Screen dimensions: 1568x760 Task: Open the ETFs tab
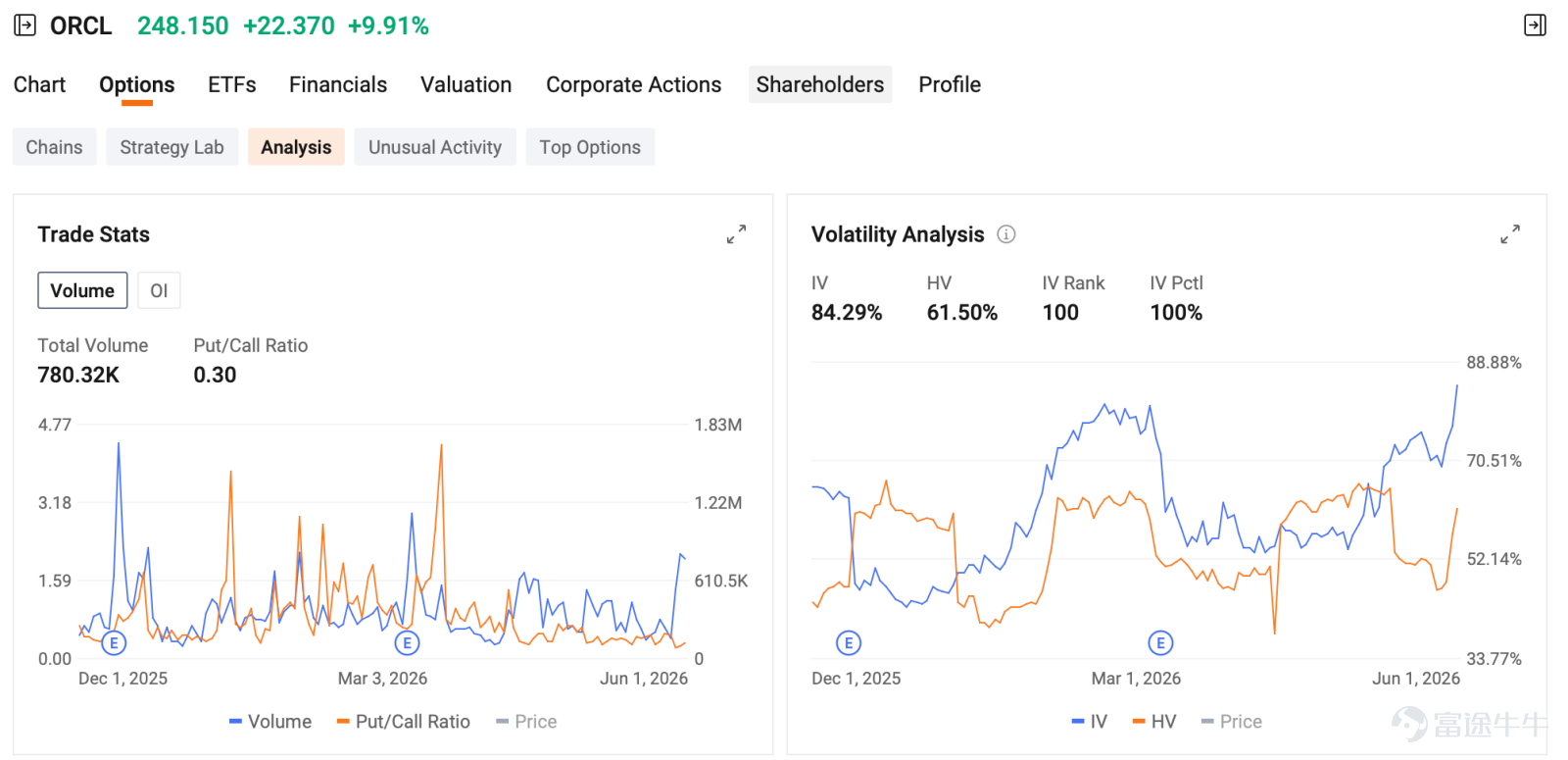(232, 84)
